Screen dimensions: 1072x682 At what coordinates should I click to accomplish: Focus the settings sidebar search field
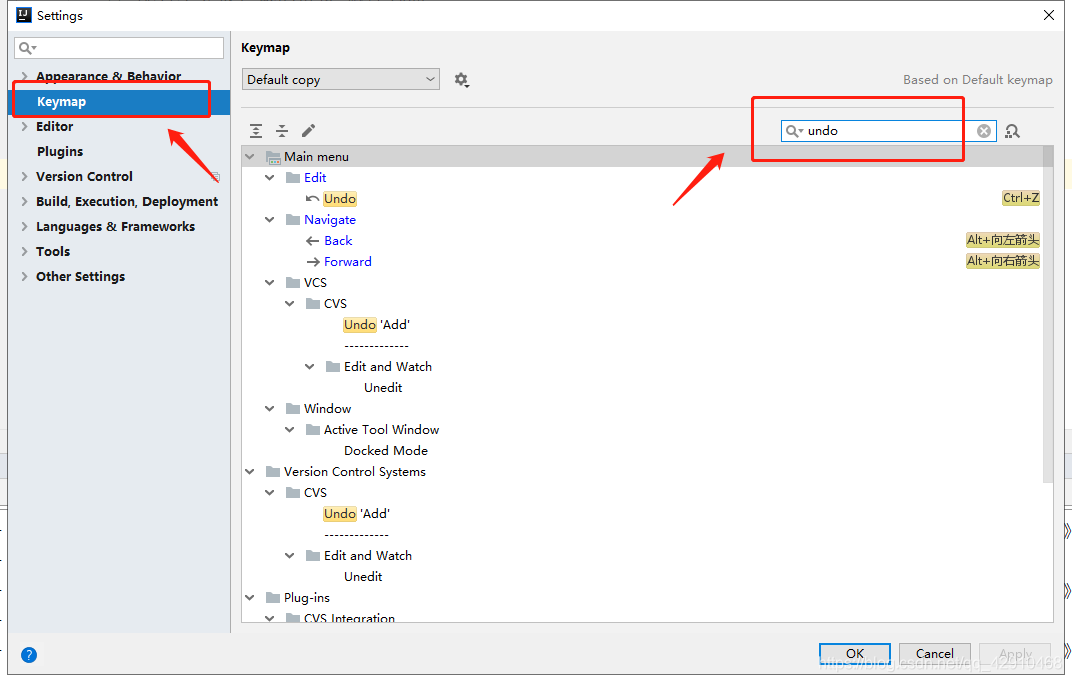point(119,48)
